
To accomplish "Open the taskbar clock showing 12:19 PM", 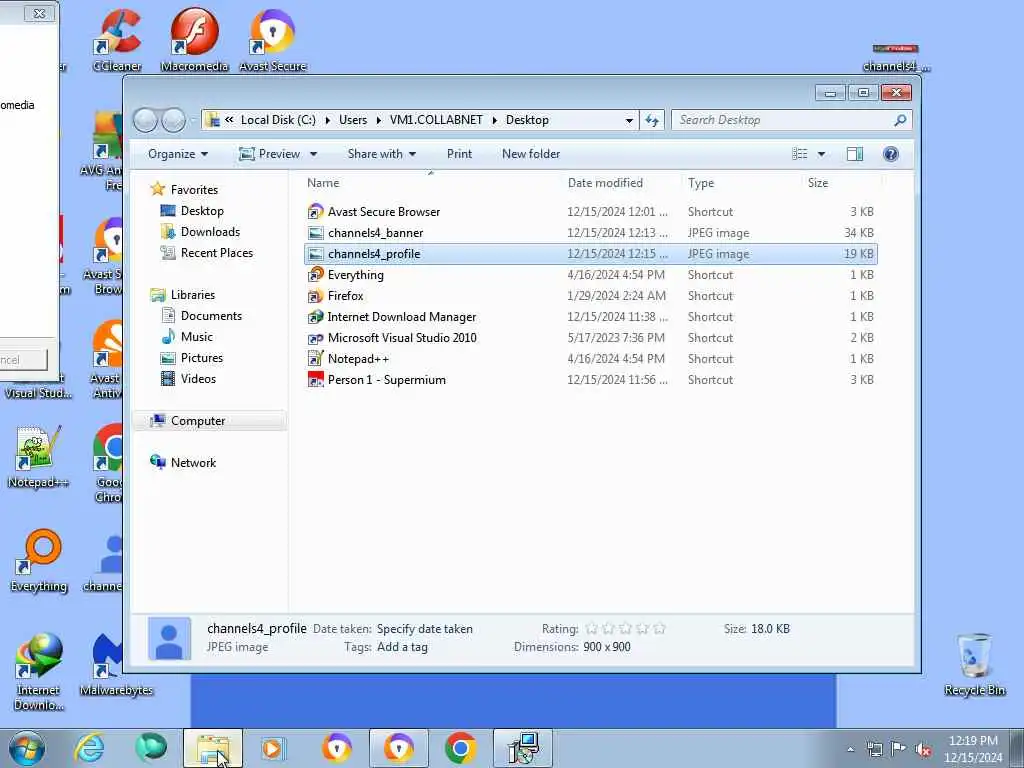I will (x=973, y=749).
